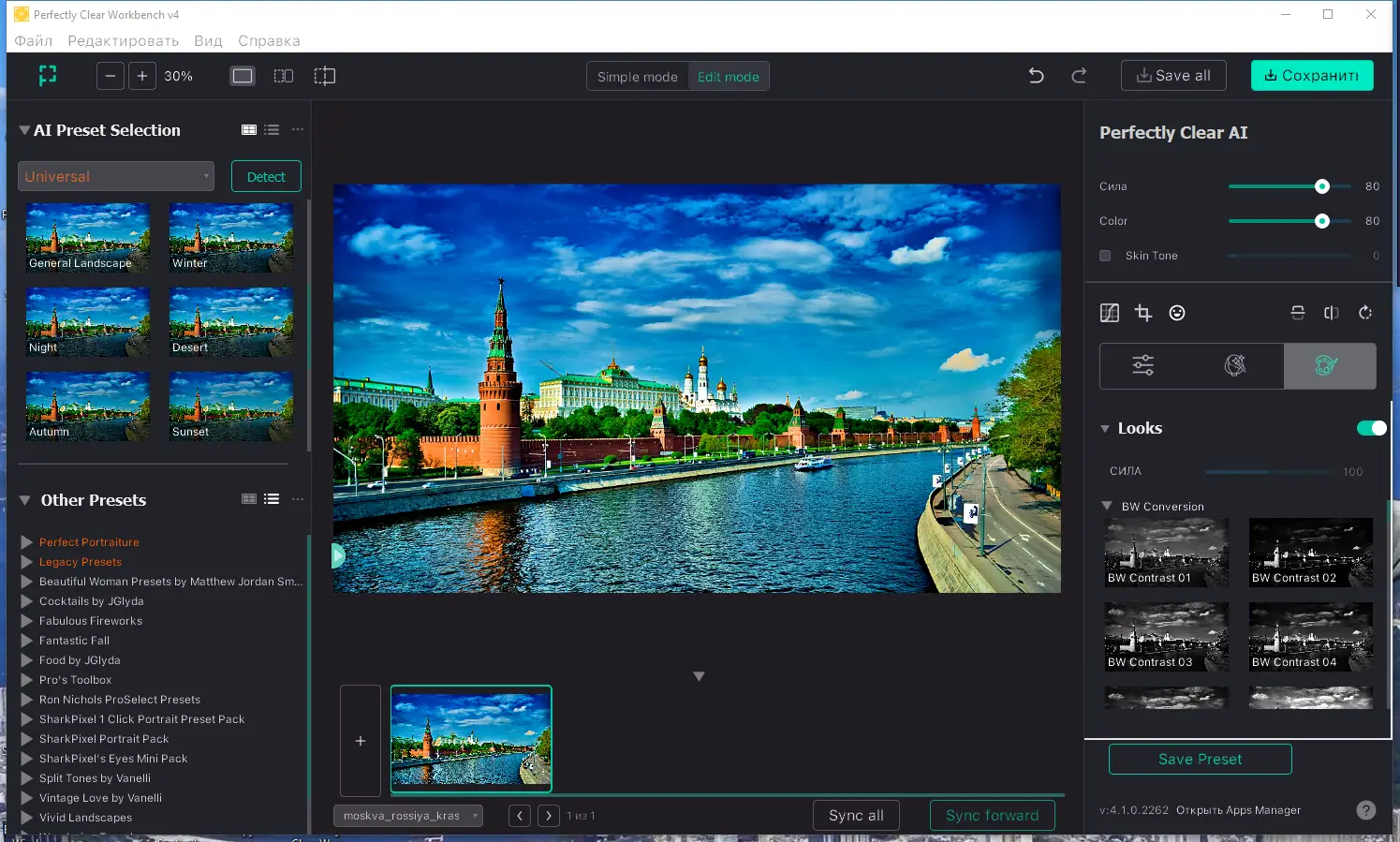Open the Справка menu

point(269,41)
